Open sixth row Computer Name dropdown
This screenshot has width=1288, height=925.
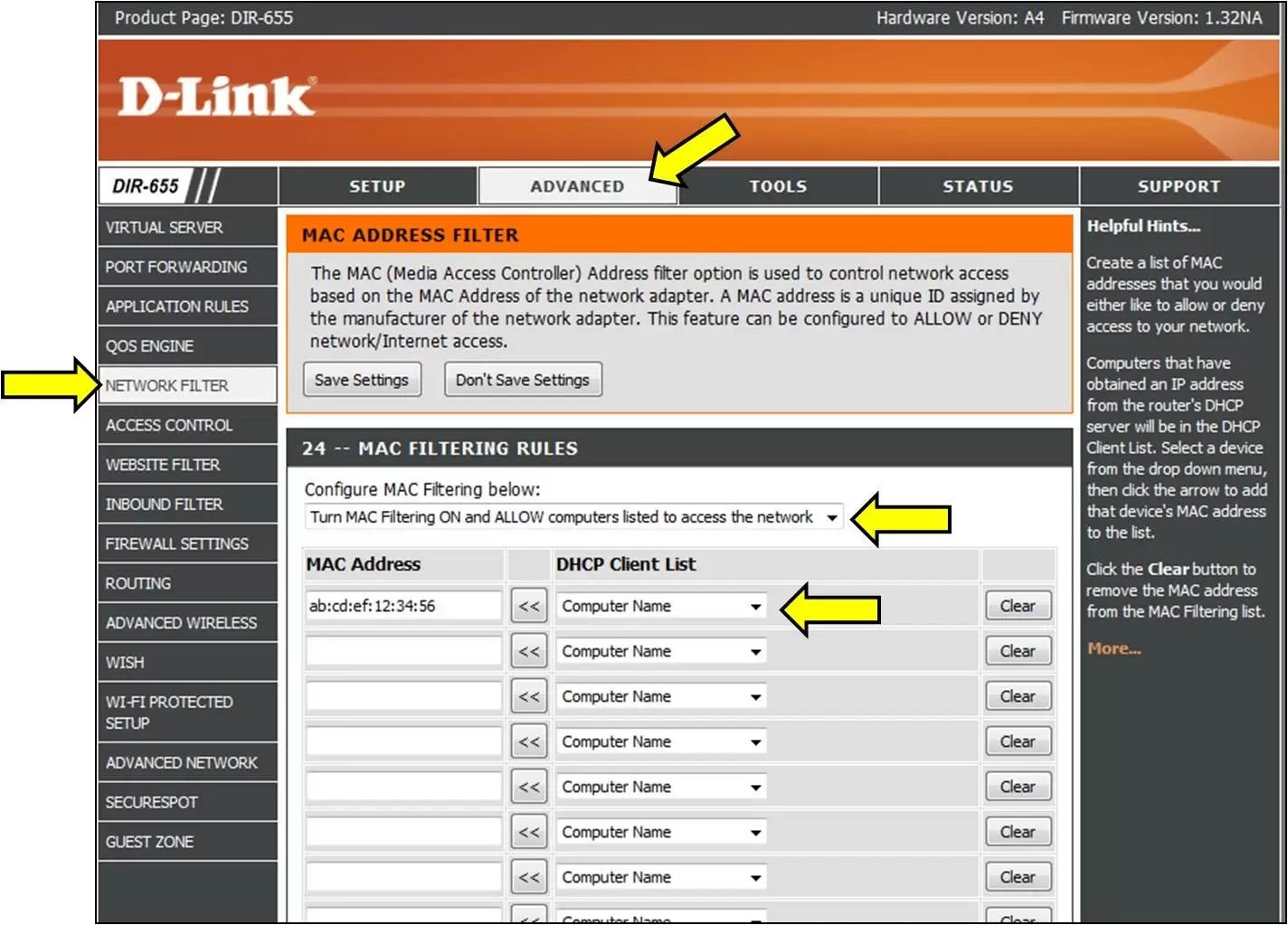pos(661,832)
